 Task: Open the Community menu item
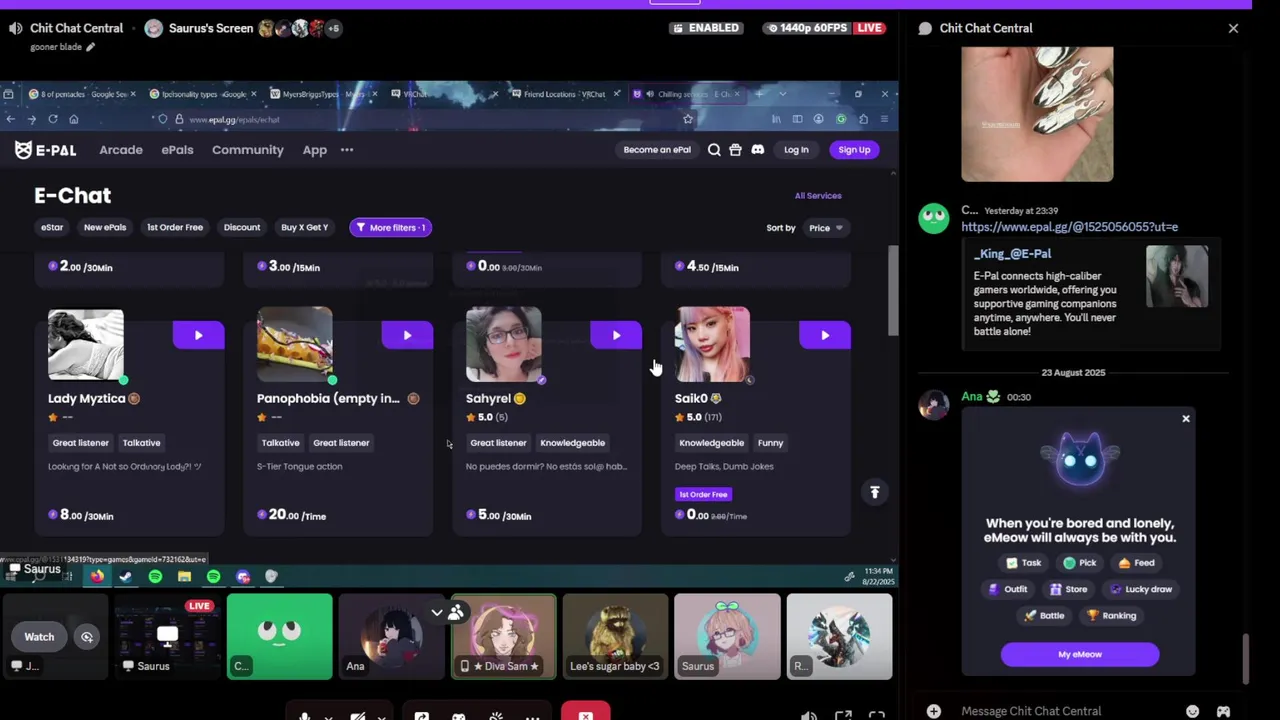pyautogui.click(x=248, y=150)
